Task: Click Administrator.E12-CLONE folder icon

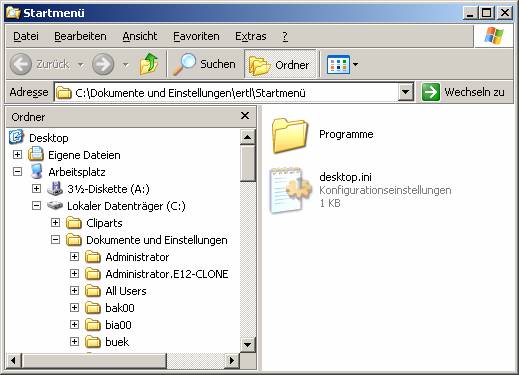Action: (93, 274)
